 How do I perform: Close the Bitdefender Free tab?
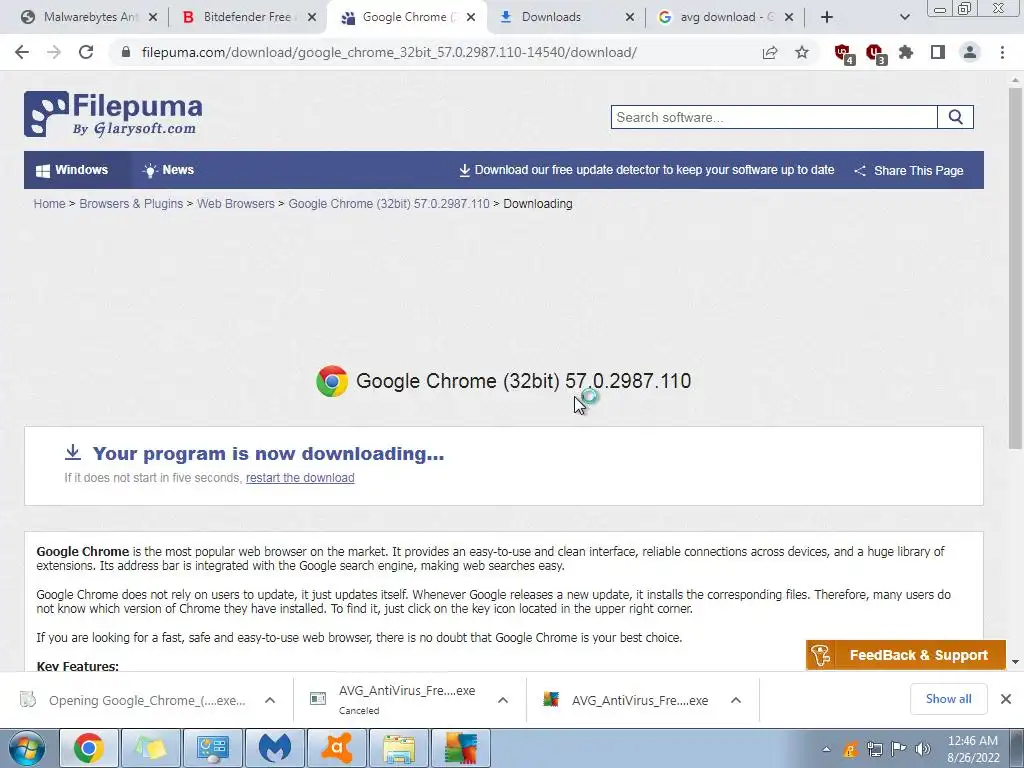tap(312, 17)
